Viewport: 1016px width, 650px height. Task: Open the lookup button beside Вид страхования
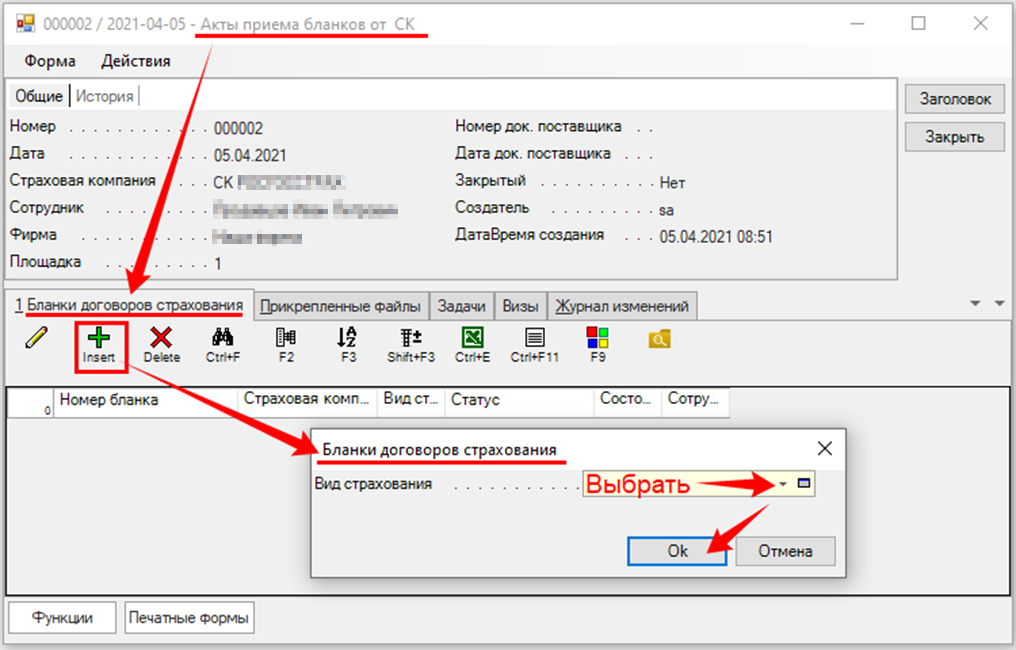point(805,484)
